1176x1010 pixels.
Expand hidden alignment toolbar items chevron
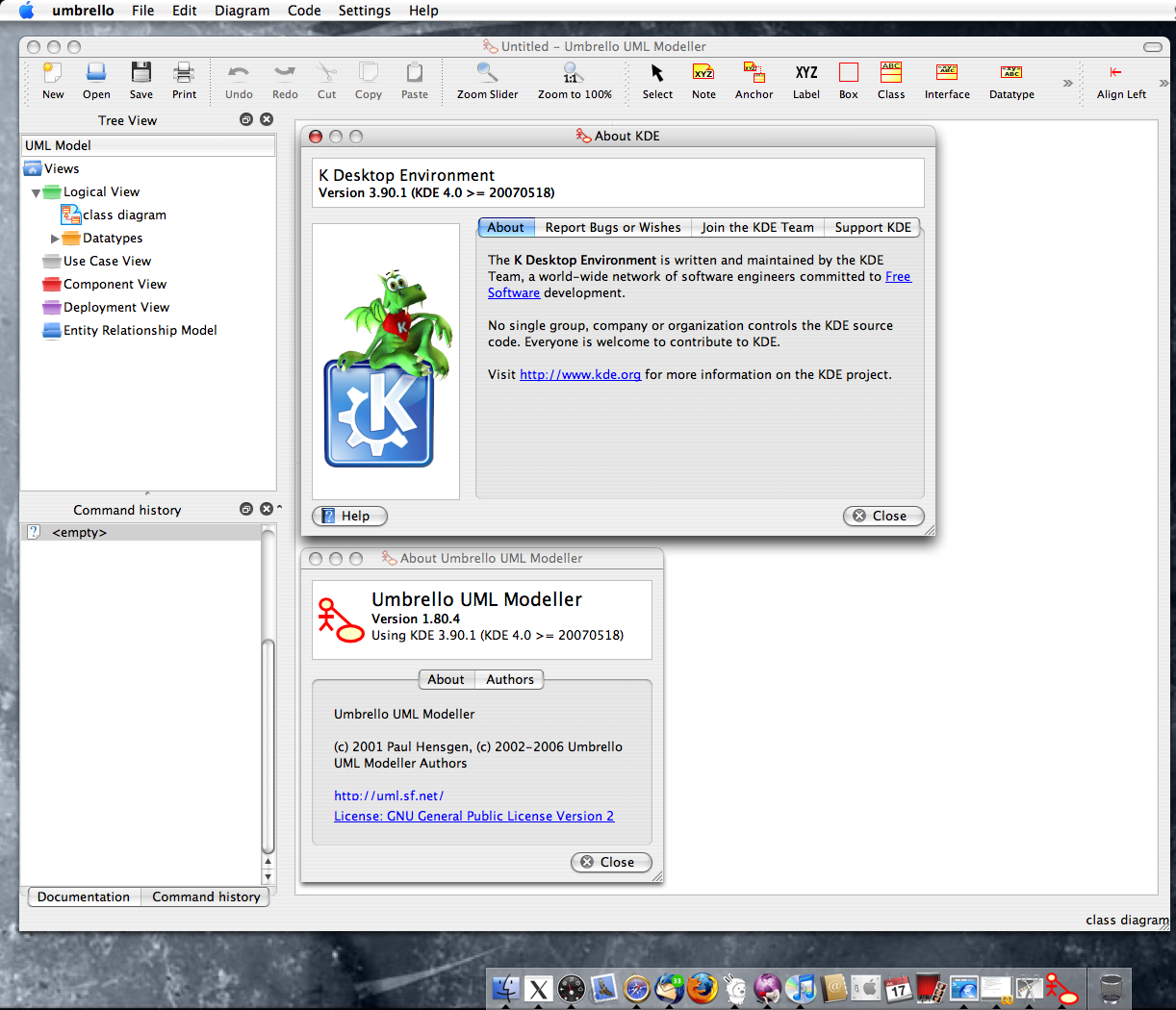(1163, 83)
